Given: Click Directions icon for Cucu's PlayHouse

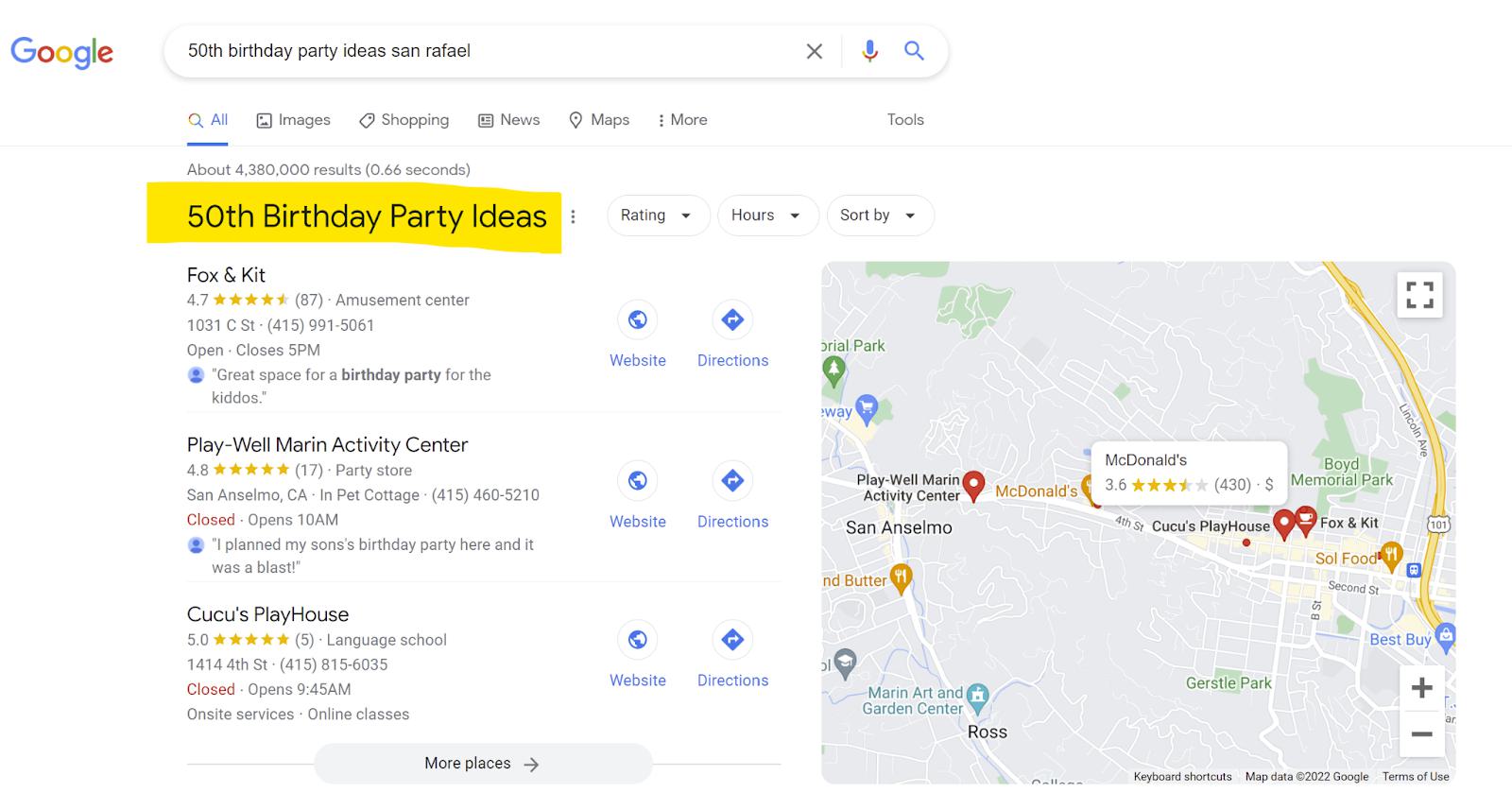Looking at the screenshot, I should coord(732,640).
